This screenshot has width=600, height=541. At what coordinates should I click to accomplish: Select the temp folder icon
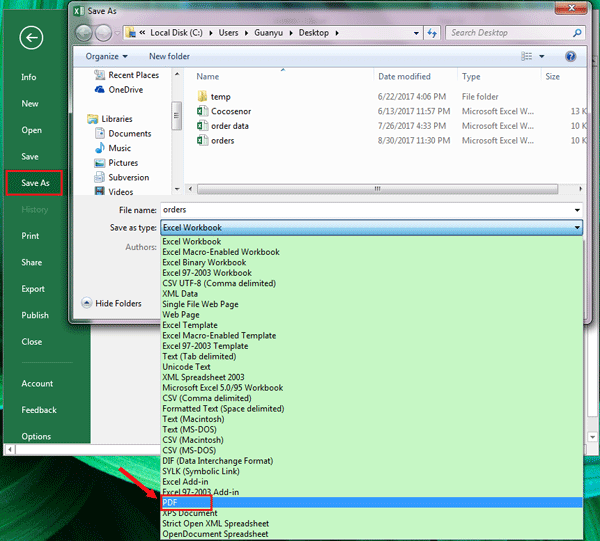tap(202, 96)
